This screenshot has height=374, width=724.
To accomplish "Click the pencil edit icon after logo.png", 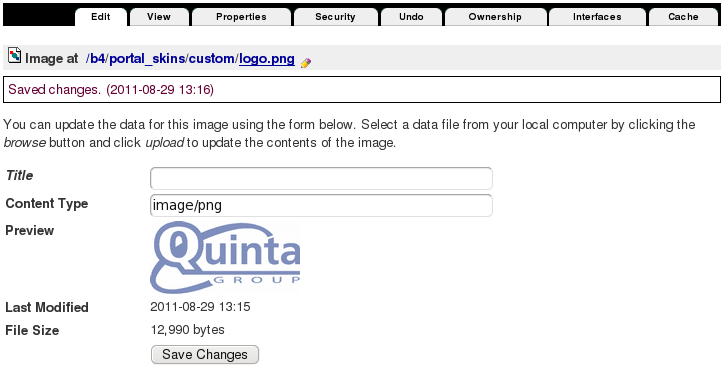I will point(306,63).
